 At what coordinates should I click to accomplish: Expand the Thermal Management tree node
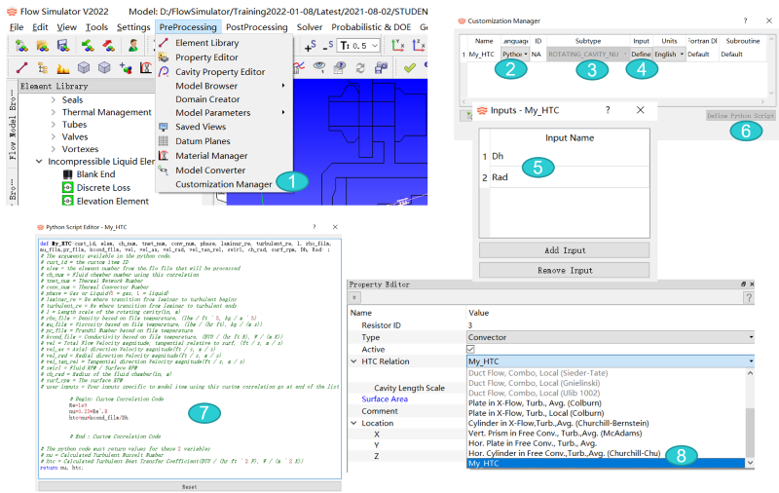click(53, 112)
